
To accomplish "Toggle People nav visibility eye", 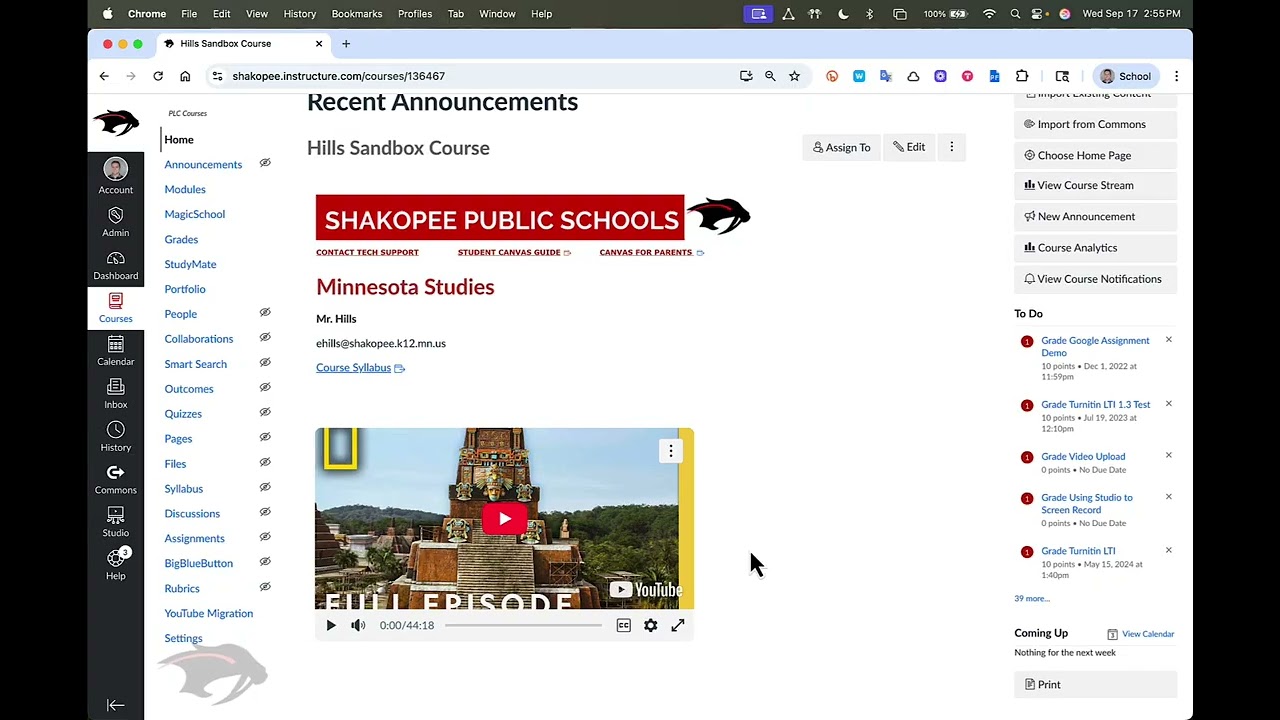I will (265, 313).
